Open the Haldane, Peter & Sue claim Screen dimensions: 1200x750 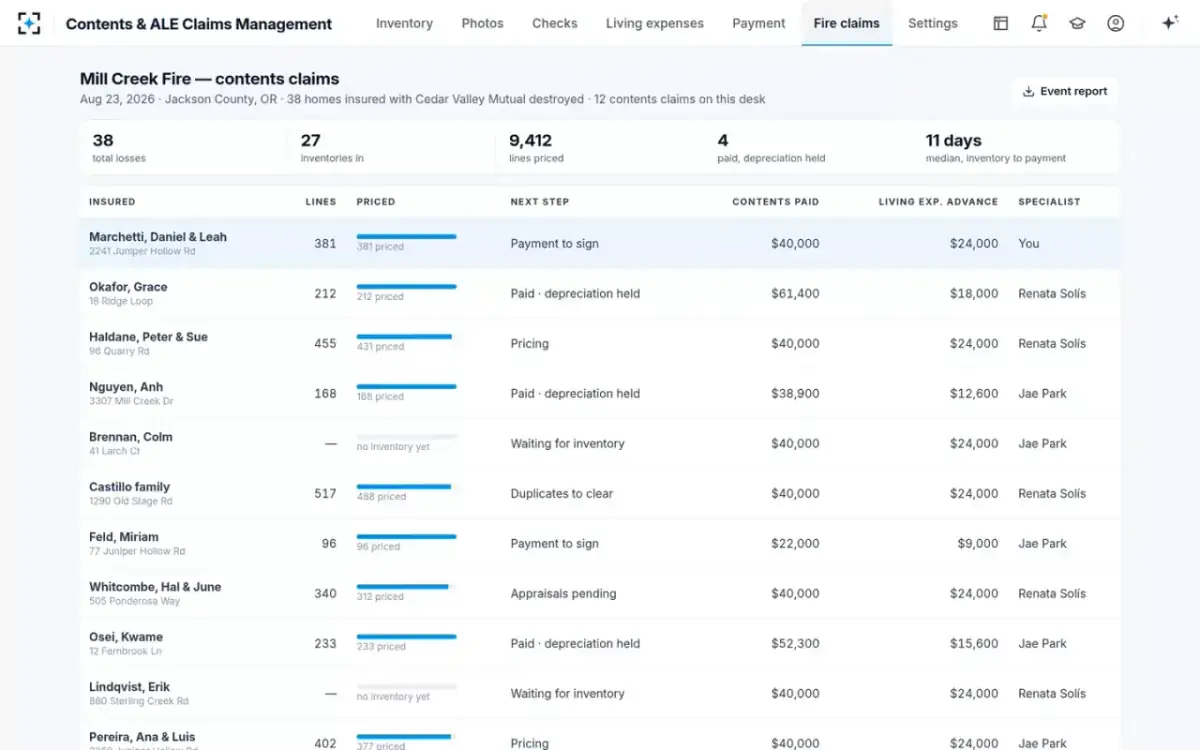click(x=600, y=343)
